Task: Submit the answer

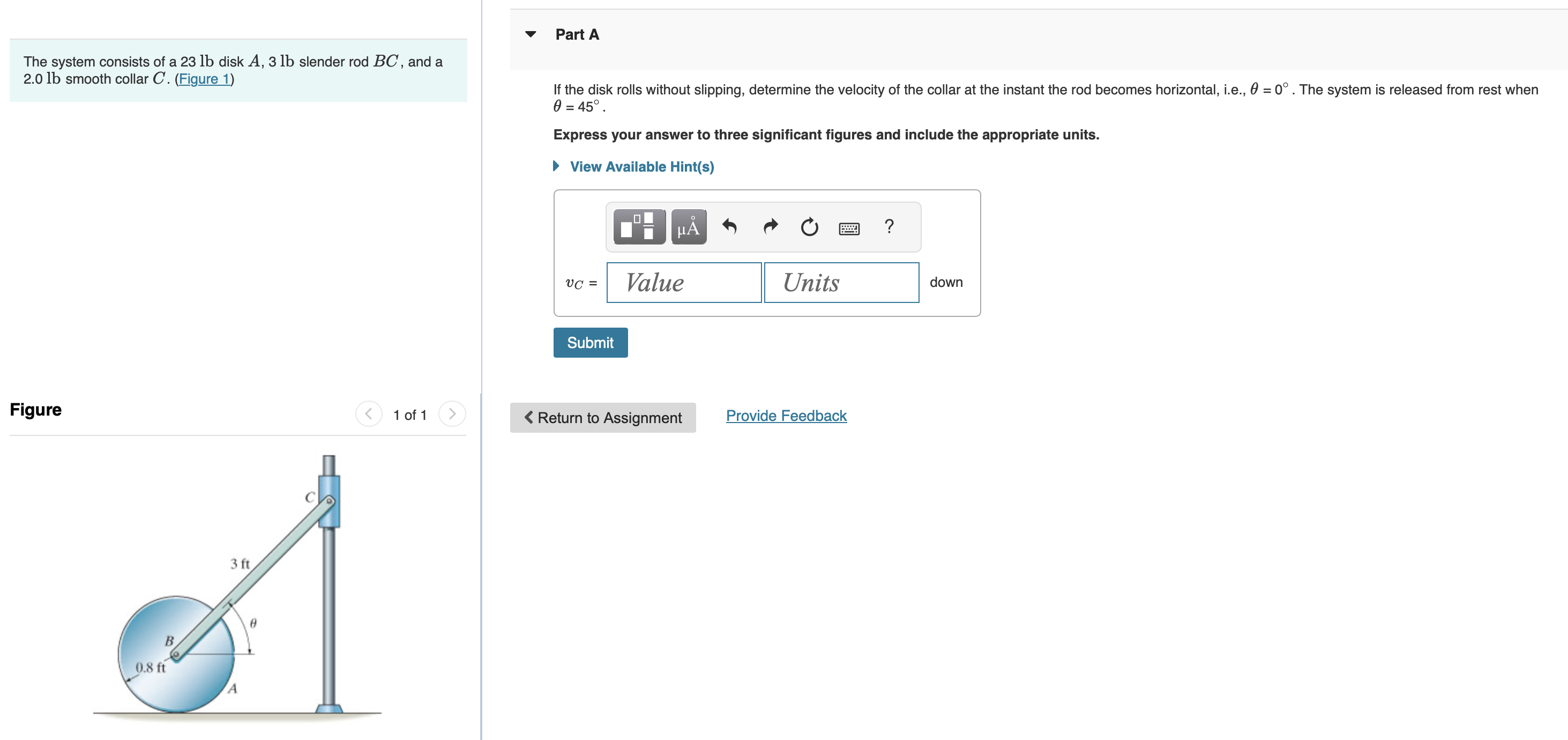Action: [x=590, y=343]
